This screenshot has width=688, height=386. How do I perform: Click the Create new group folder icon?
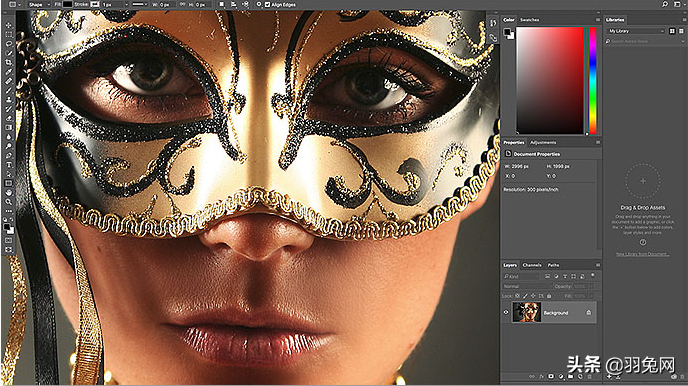click(570, 376)
